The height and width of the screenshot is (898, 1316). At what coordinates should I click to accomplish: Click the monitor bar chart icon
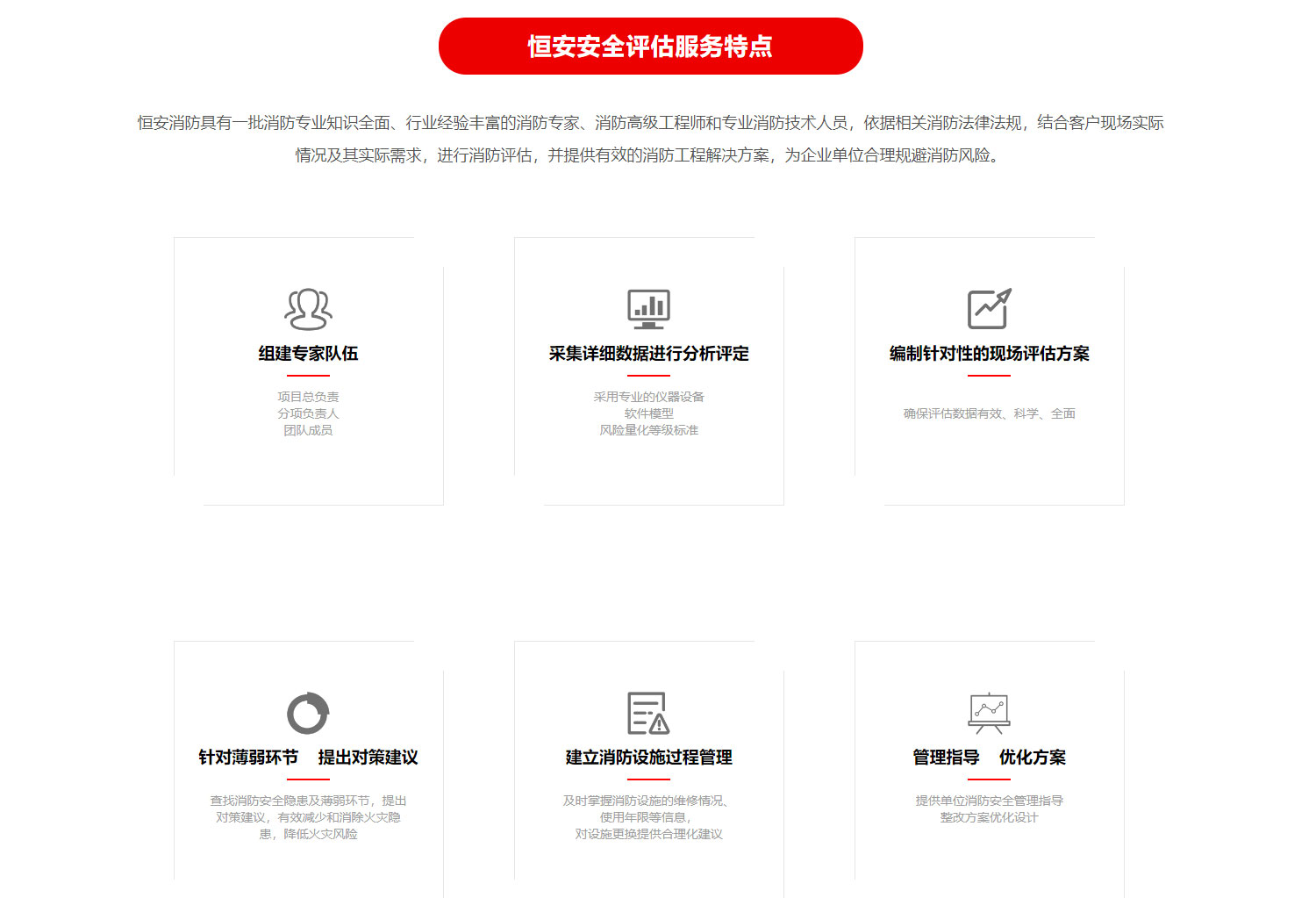pos(649,309)
